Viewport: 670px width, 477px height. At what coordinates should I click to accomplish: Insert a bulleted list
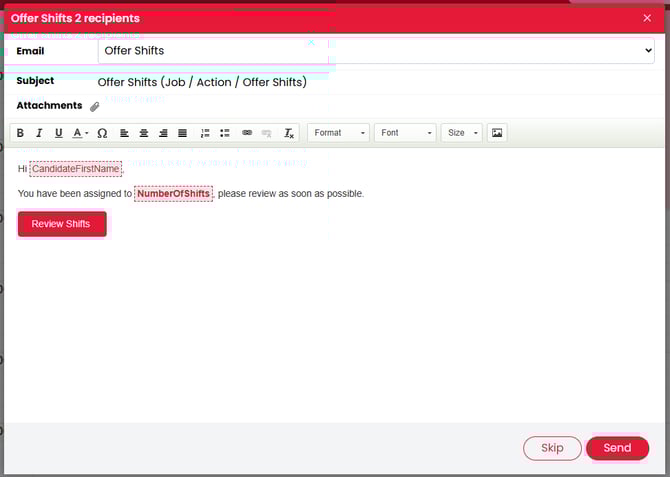(x=225, y=133)
